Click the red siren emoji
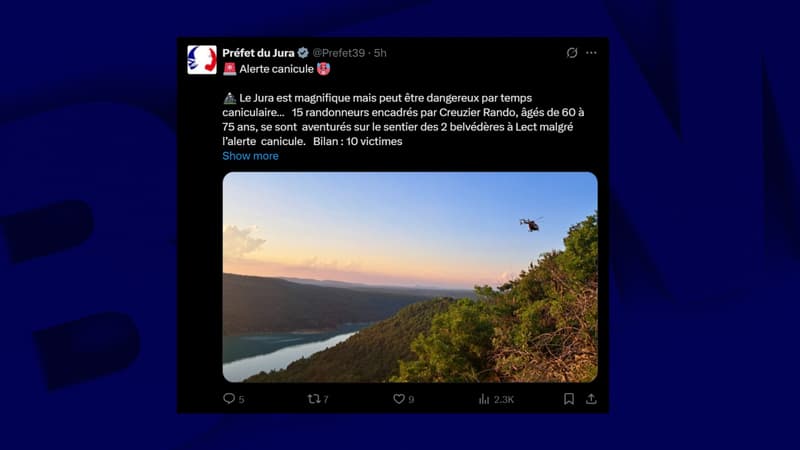This screenshot has height=450, width=800. [x=230, y=69]
